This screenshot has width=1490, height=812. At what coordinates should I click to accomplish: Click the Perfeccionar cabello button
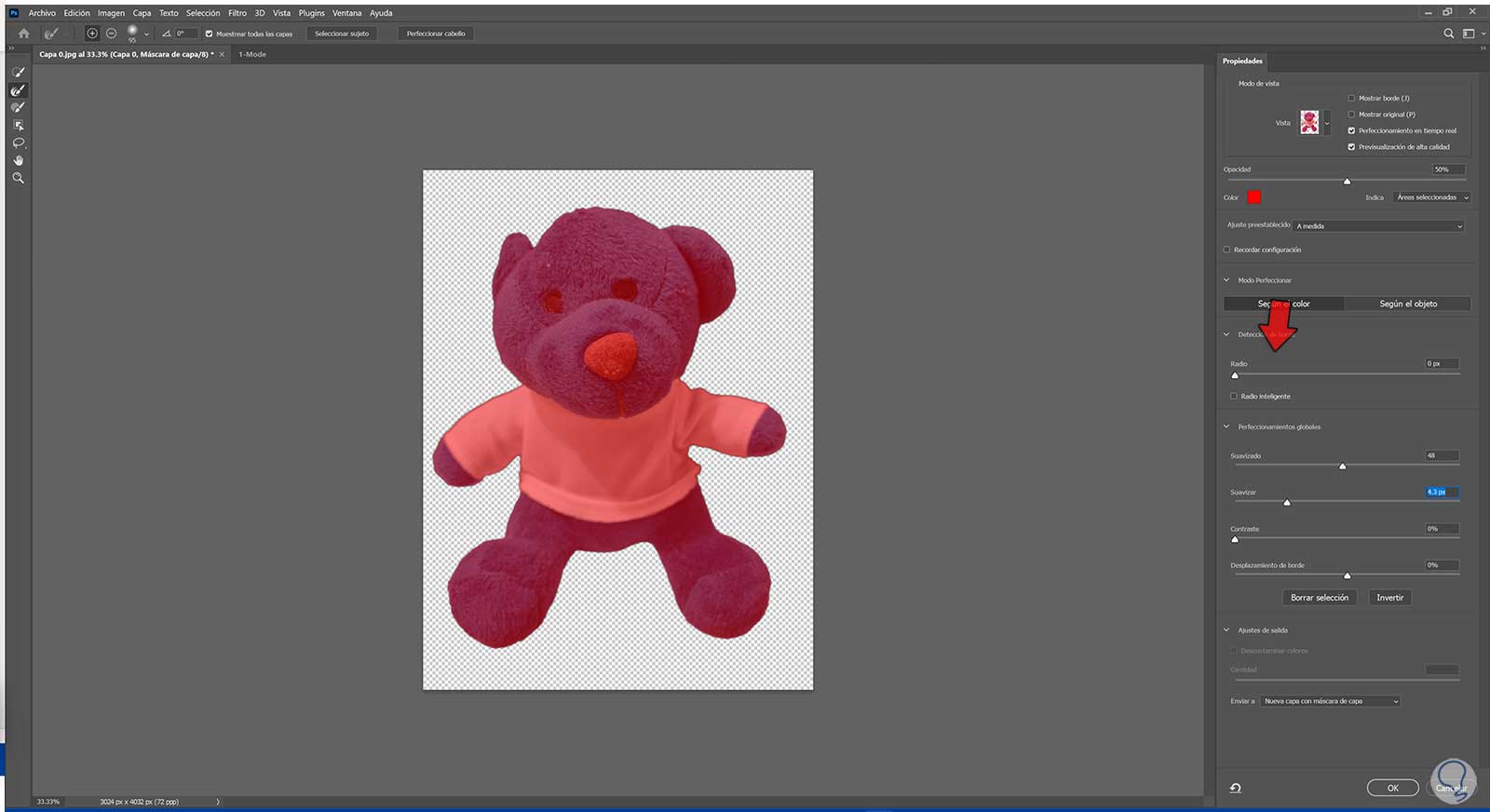(436, 34)
